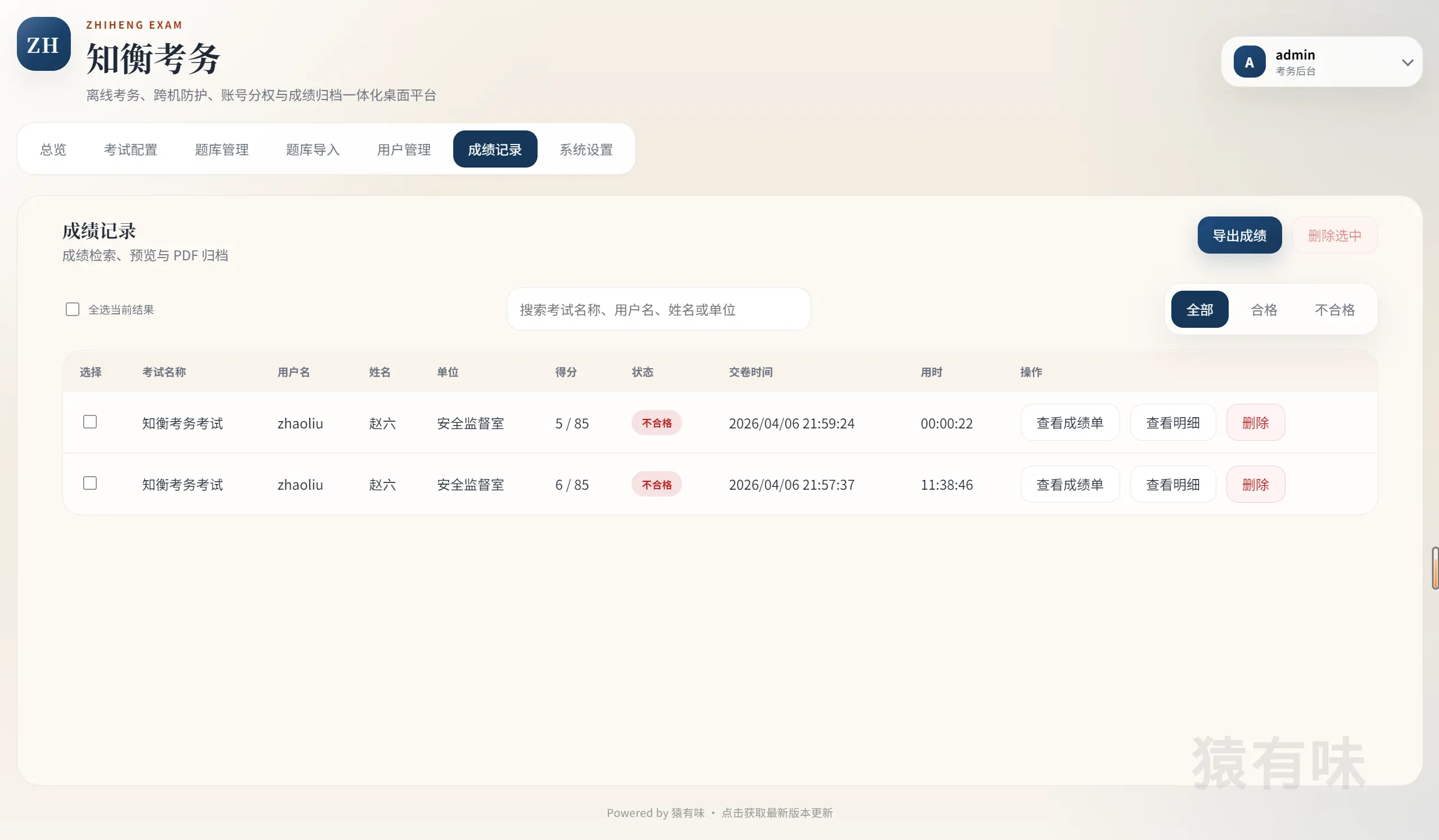This screenshot has height=840, width=1439.
Task: Open the 点击获取最新版本更新 link
Action: 777,812
